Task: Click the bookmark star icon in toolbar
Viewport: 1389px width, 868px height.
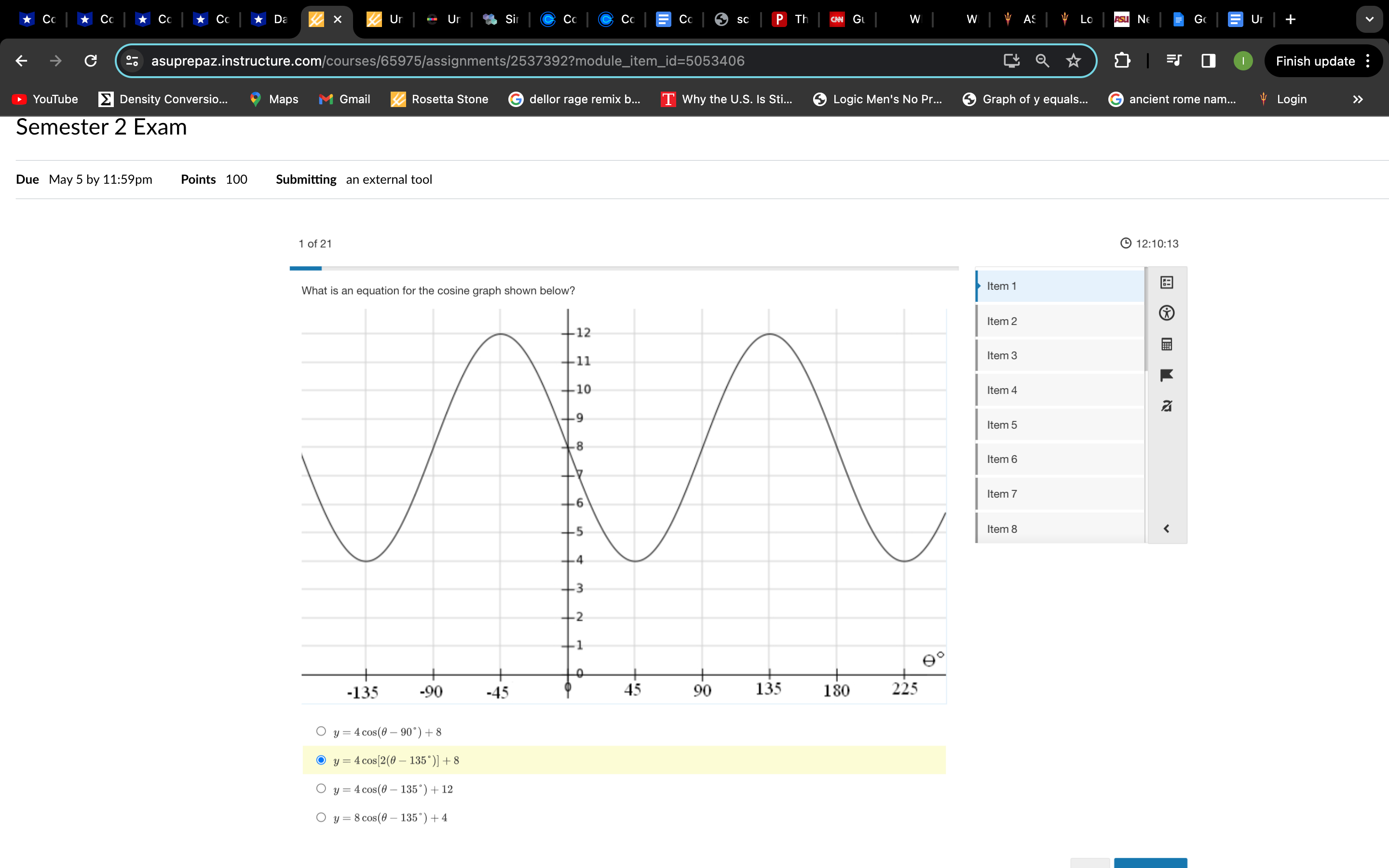Action: coord(1073,60)
